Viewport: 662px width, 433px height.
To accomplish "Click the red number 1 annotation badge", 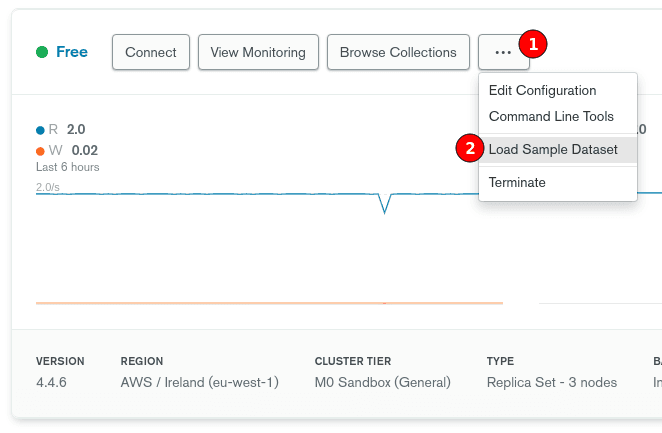I will click(533, 44).
